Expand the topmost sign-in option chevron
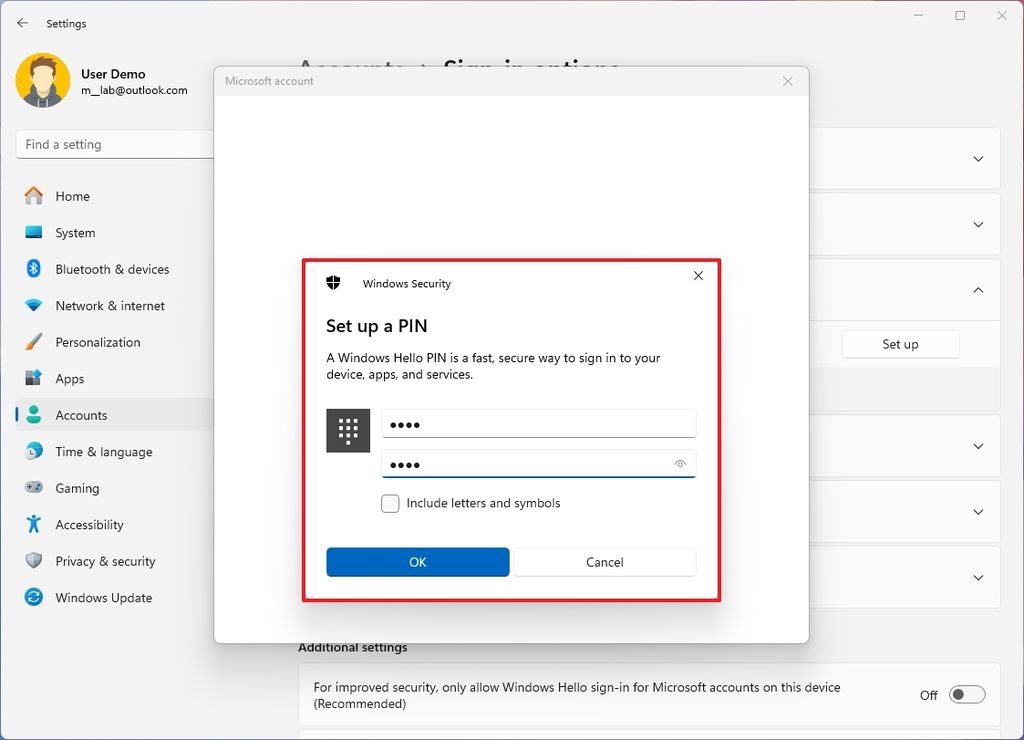Screen dimensions: 1024x740 (x=977, y=158)
